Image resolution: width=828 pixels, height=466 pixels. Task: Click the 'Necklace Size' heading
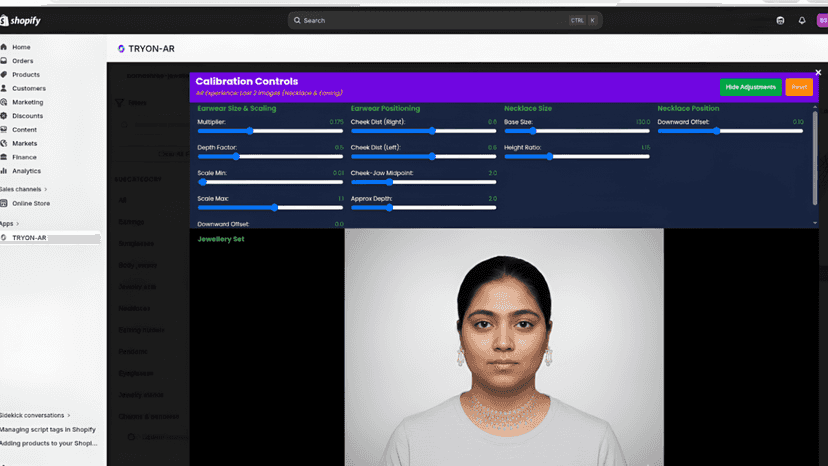click(528, 108)
